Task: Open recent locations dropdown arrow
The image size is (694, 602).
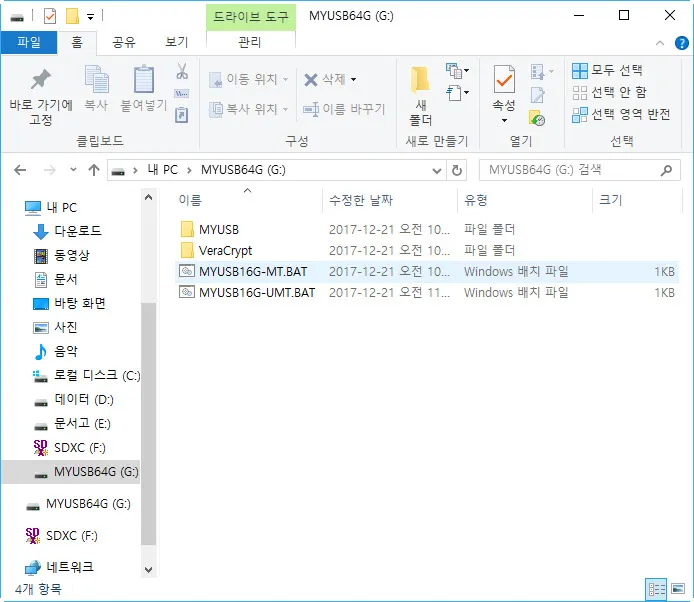Action: point(73,170)
